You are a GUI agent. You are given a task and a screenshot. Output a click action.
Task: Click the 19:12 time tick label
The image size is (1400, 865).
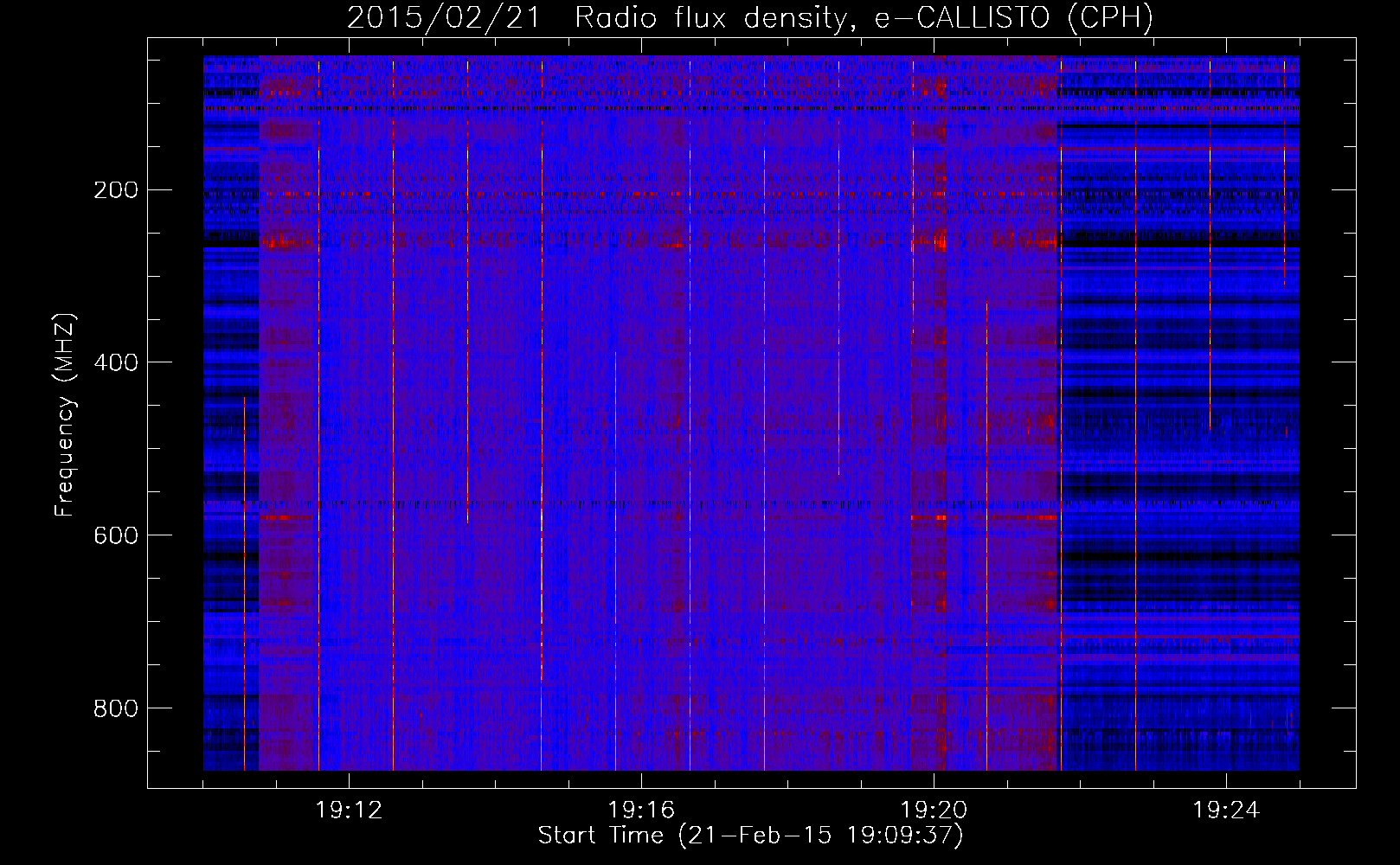[x=349, y=811]
